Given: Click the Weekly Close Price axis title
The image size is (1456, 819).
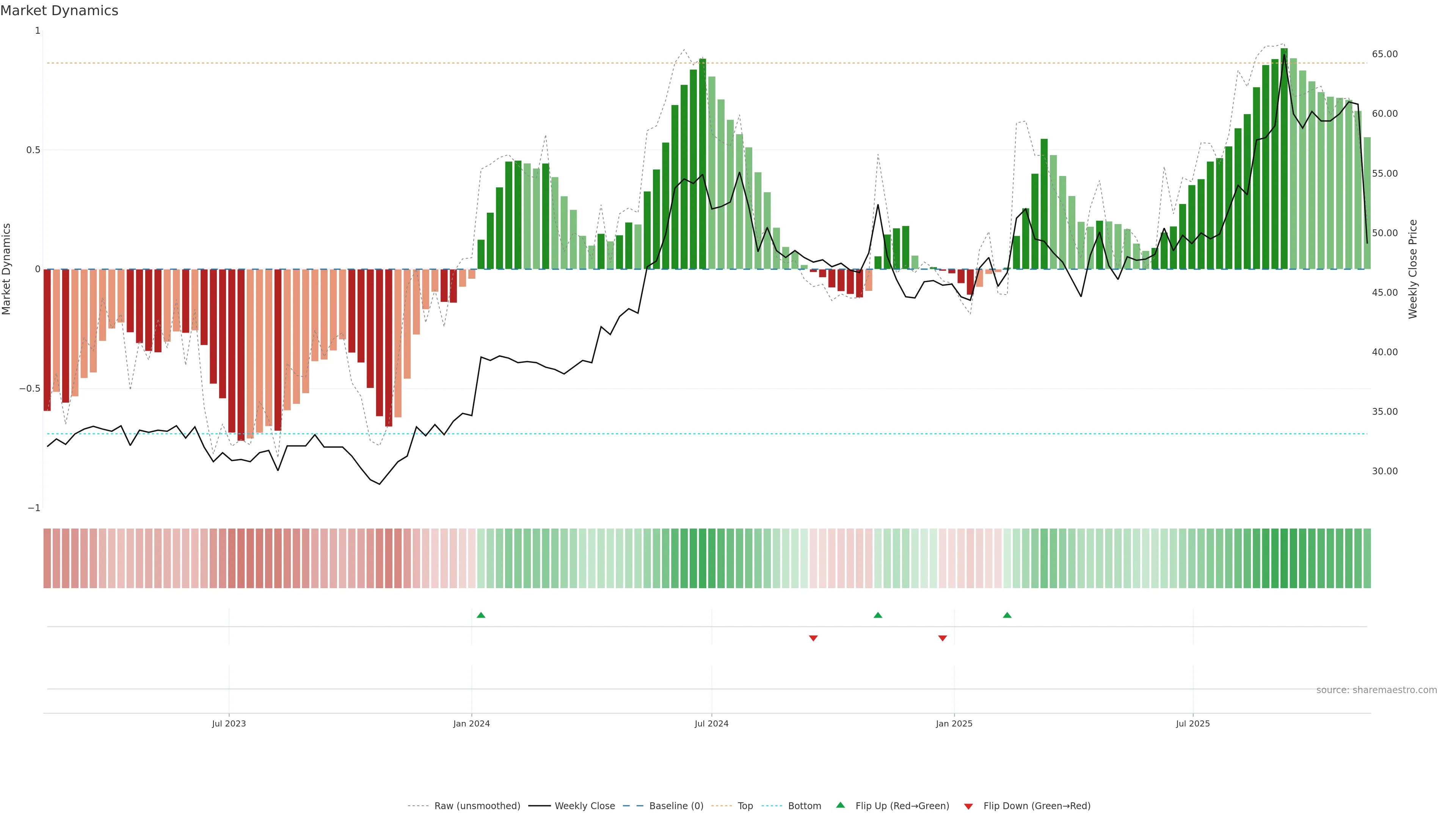Looking at the screenshot, I should pyautogui.click(x=1413, y=269).
